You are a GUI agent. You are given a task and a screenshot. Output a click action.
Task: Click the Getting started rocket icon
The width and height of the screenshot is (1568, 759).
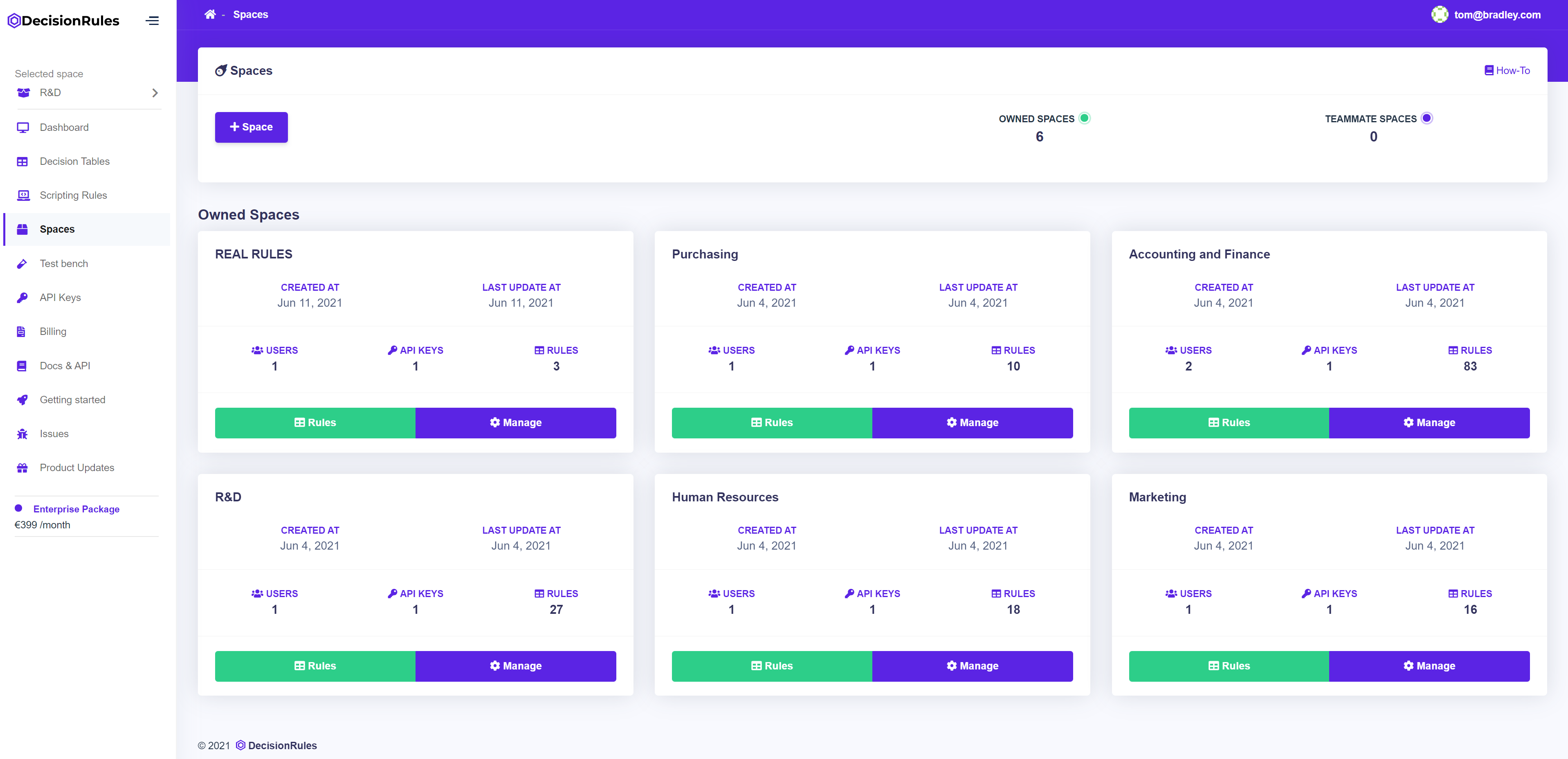tap(22, 400)
